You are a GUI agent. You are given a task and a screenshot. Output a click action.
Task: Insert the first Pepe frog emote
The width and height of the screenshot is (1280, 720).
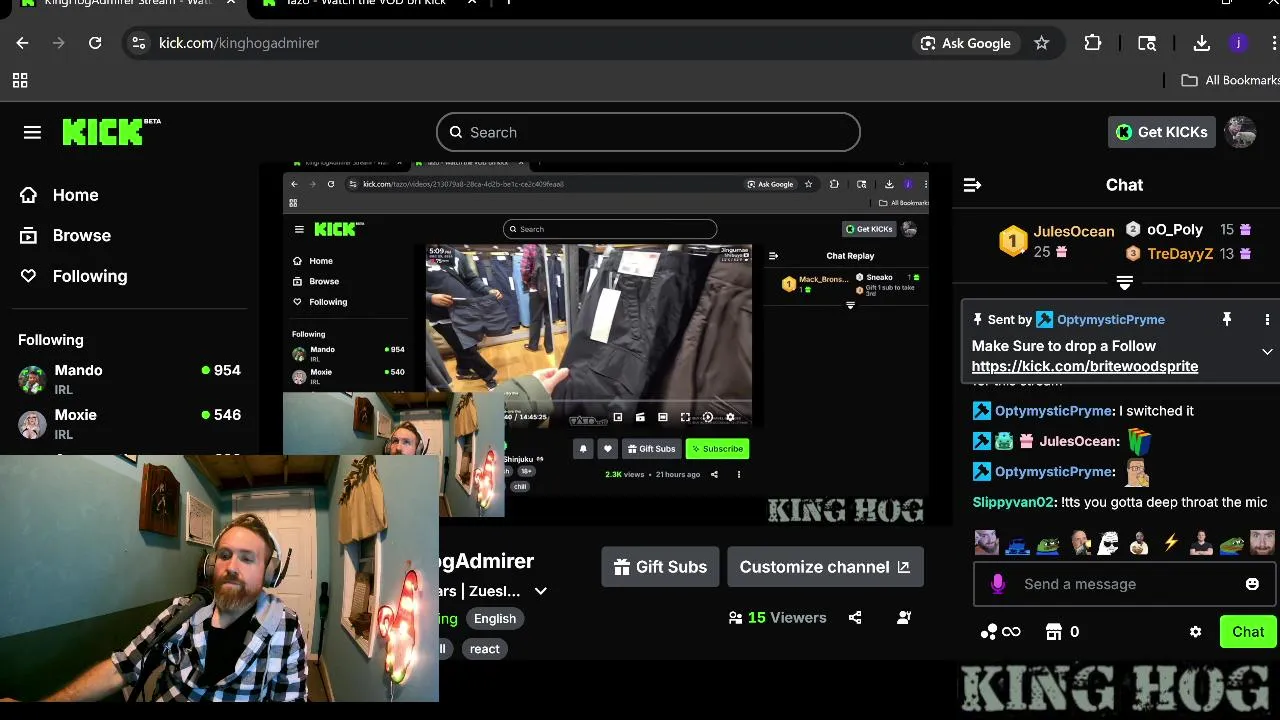coord(1047,543)
